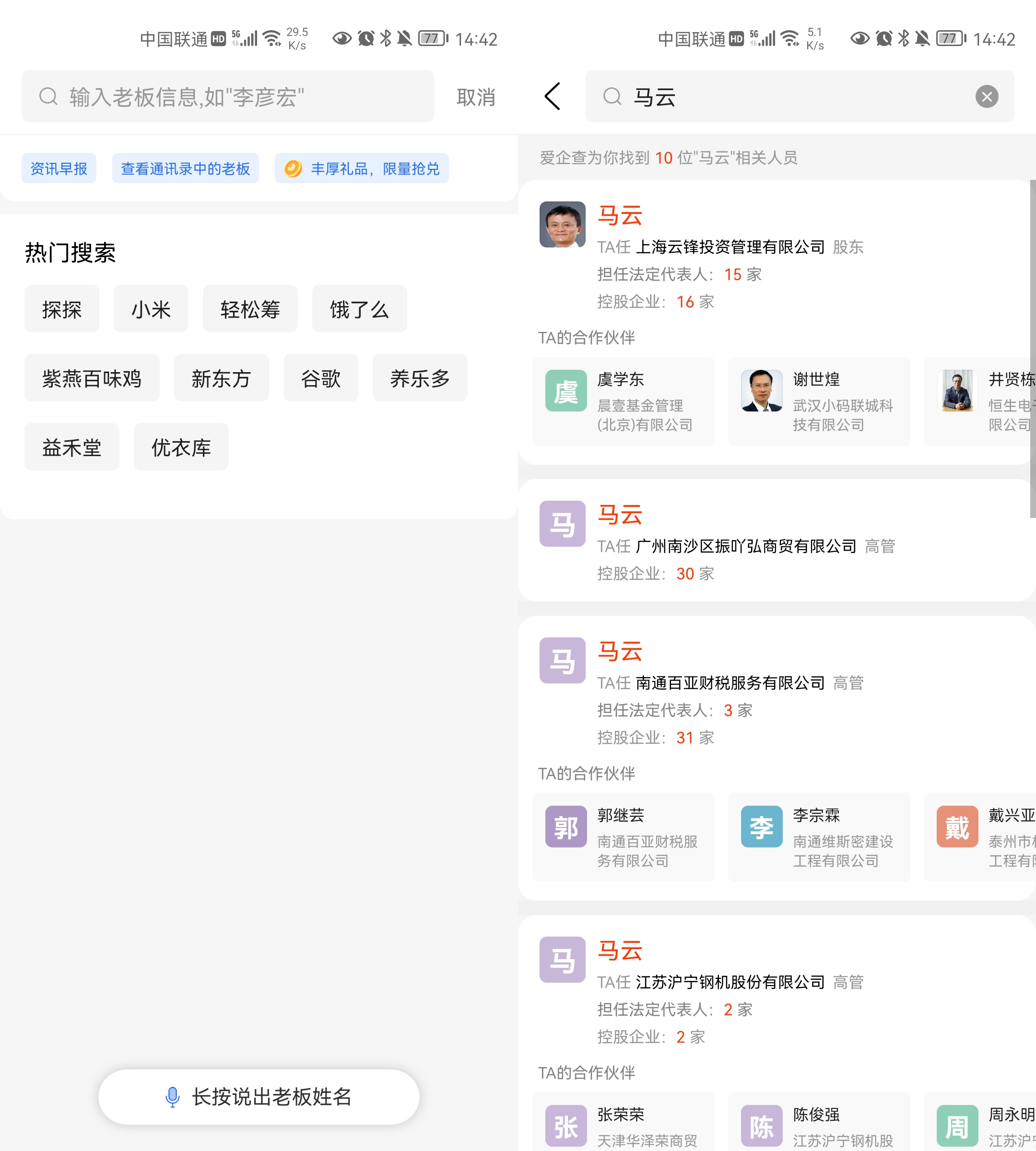Open the photo avatar of the first 马云 result

tap(563, 224)
